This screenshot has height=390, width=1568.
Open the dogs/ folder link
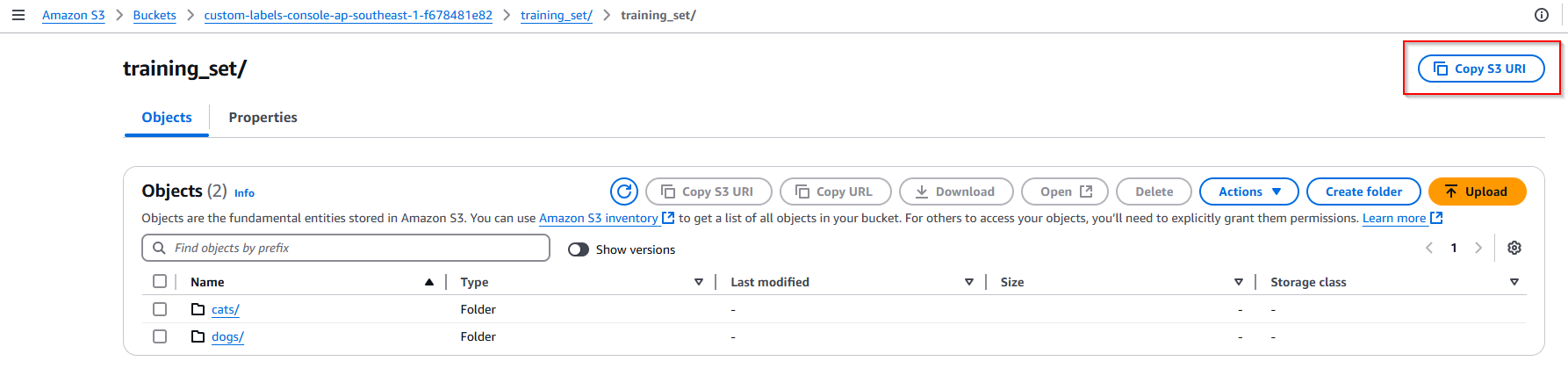tap(227, 336)
